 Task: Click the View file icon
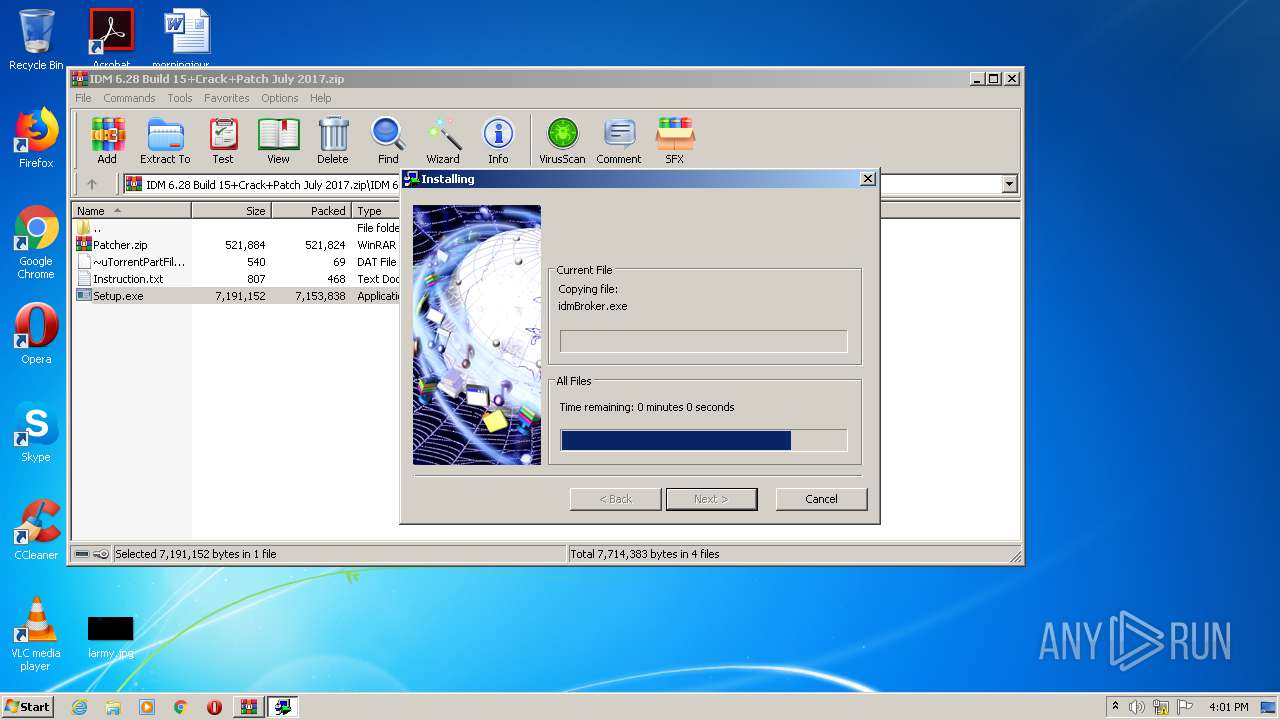[278, 140]
